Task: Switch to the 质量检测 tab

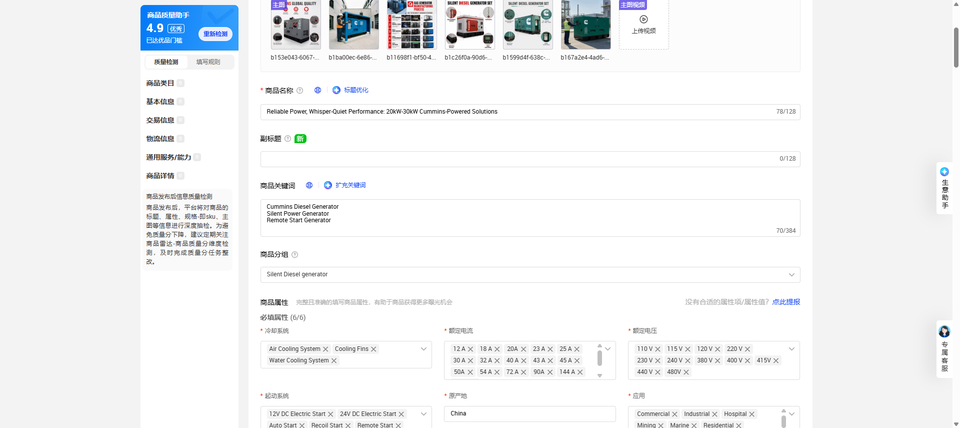Action: tap(166, 62)
